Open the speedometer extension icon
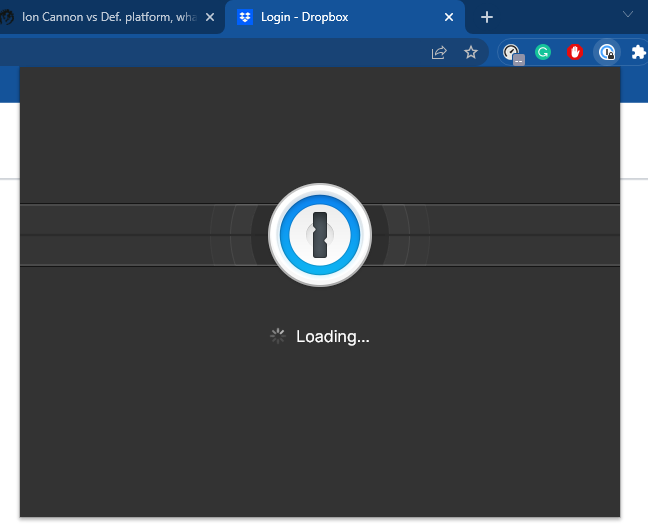Image resolution: width=648 pixels, height=531 pixels. tap(512, 52)
